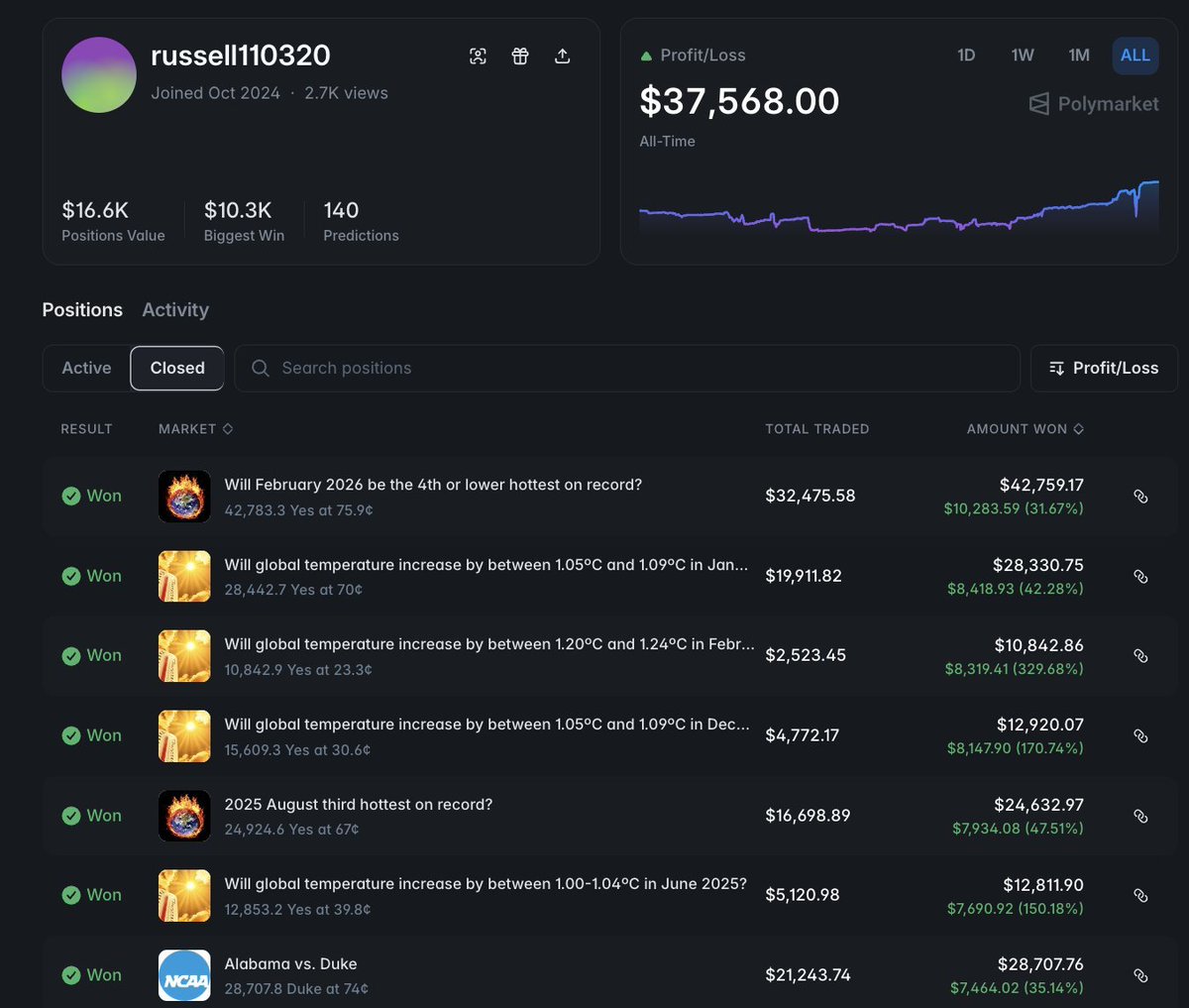Click the NCAA logo thumbnail
Viewport: 1189px width, 1008px height.
pyautogui.click(x=184, y=975)
